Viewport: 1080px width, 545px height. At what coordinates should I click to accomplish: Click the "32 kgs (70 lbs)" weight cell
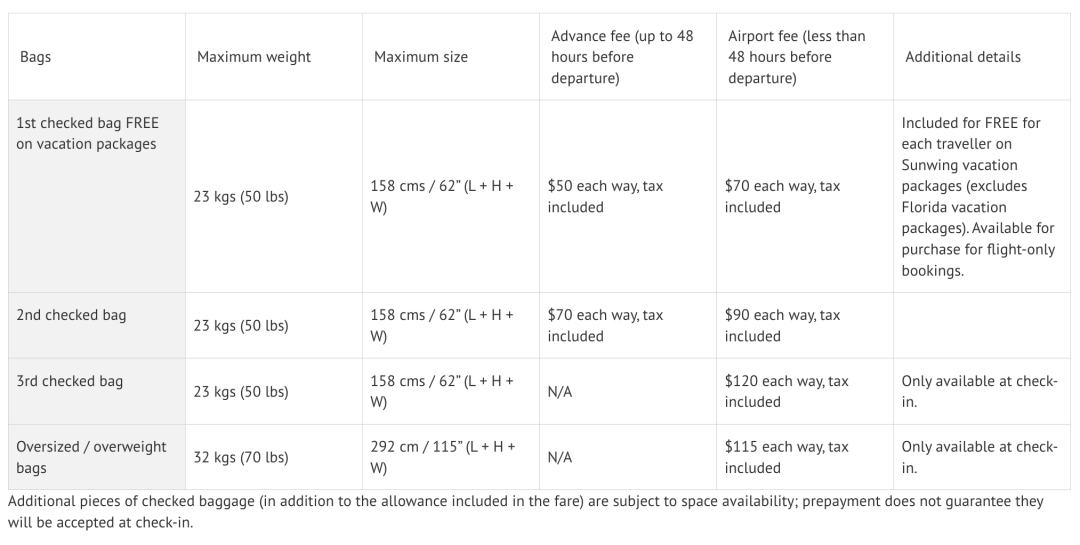[241, 457]
